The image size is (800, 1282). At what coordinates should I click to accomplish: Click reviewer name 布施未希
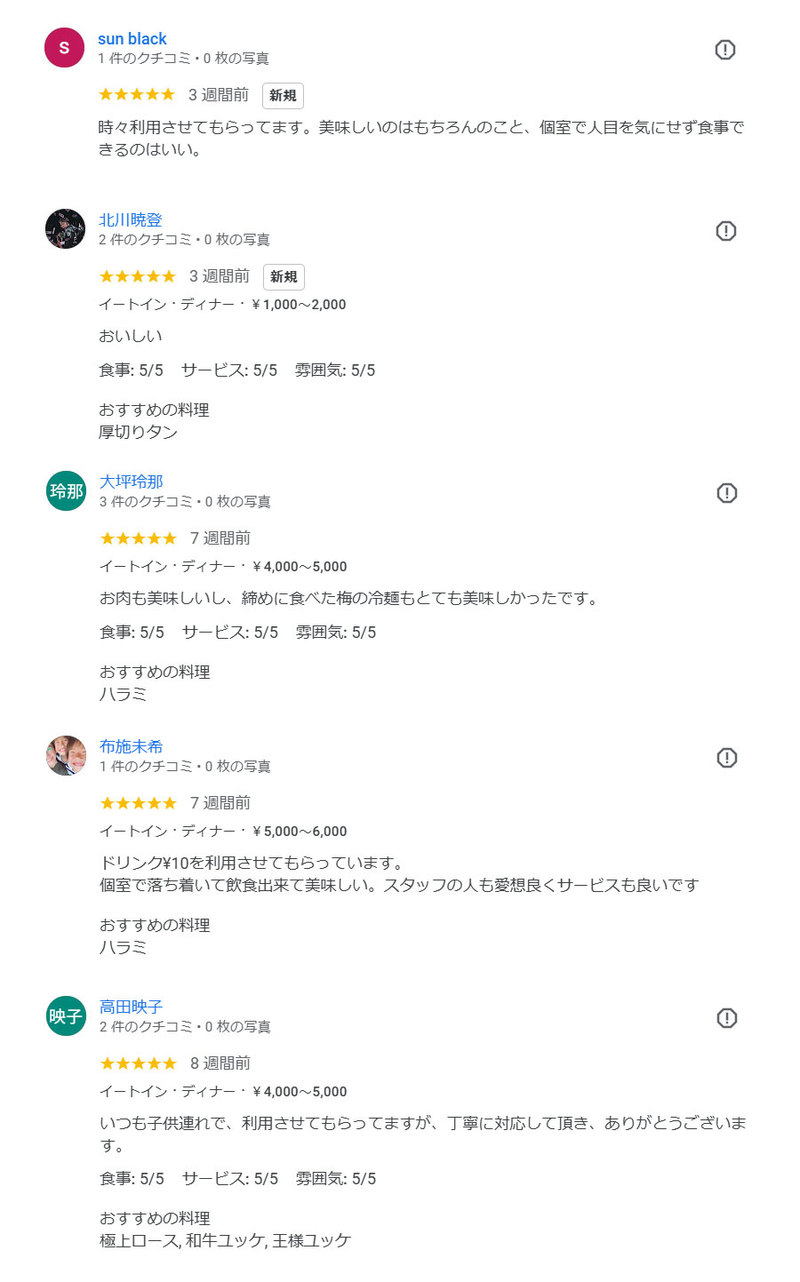tap(131, 746)
